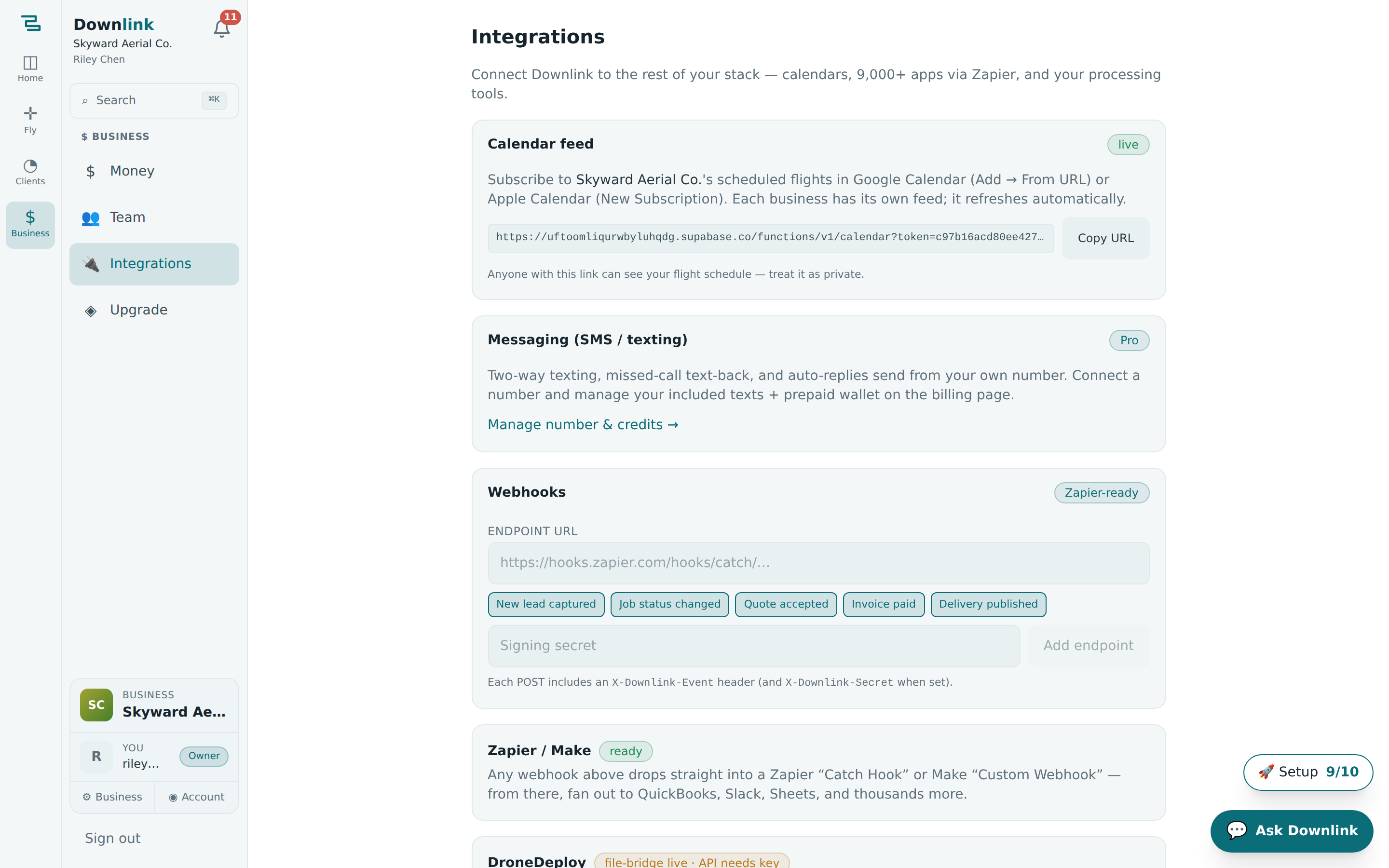Open Business settings at sidebar bottom

pyautogui.click(x=112, y=797)
